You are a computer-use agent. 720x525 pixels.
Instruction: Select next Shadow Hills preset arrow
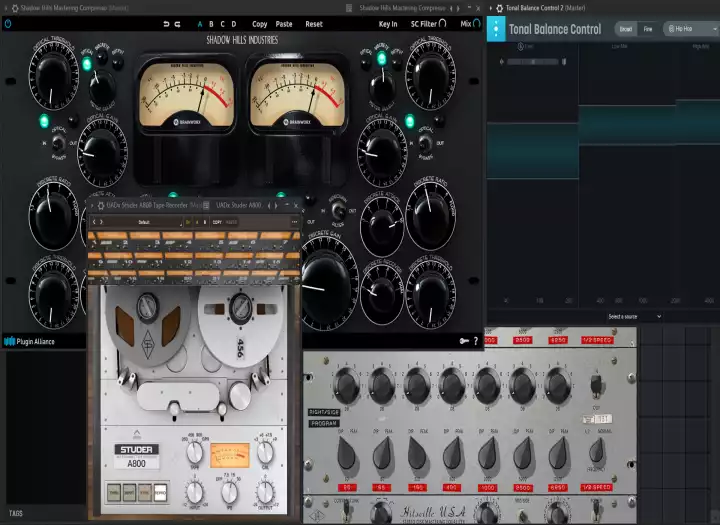(458, 8)
